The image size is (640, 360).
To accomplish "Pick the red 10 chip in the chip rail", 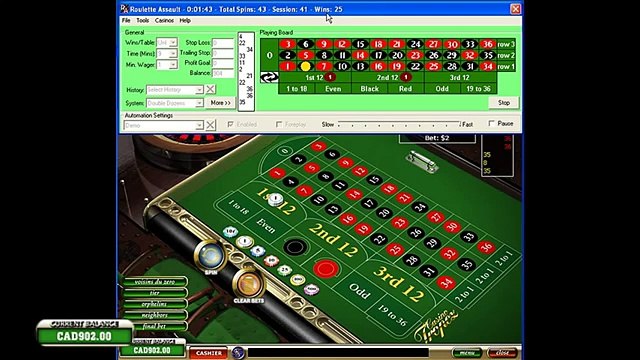I will (271, 260).
